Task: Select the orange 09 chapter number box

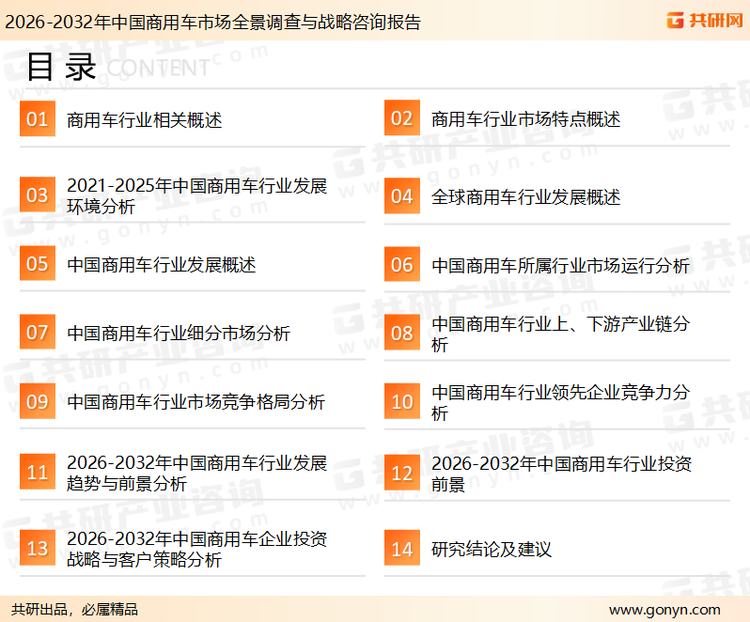Action: click(x=37, y=401)
